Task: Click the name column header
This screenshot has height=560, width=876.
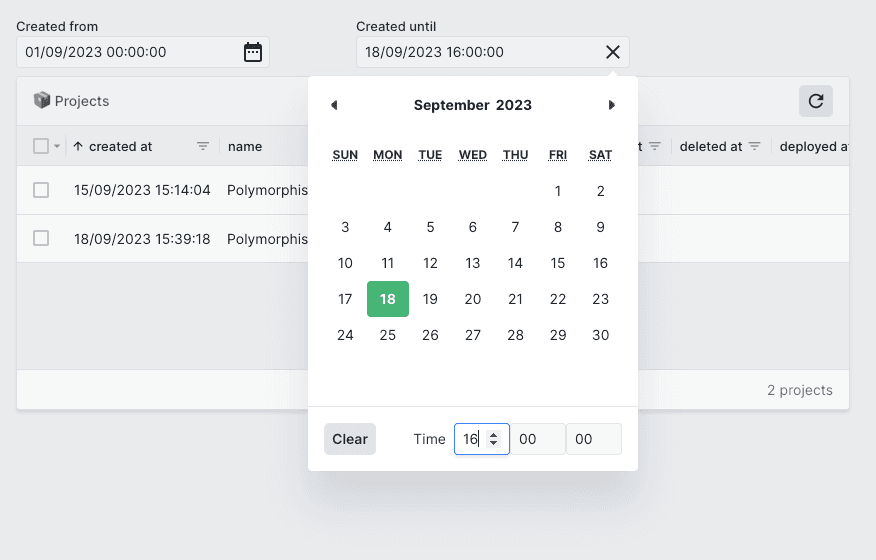Action: 245,146
